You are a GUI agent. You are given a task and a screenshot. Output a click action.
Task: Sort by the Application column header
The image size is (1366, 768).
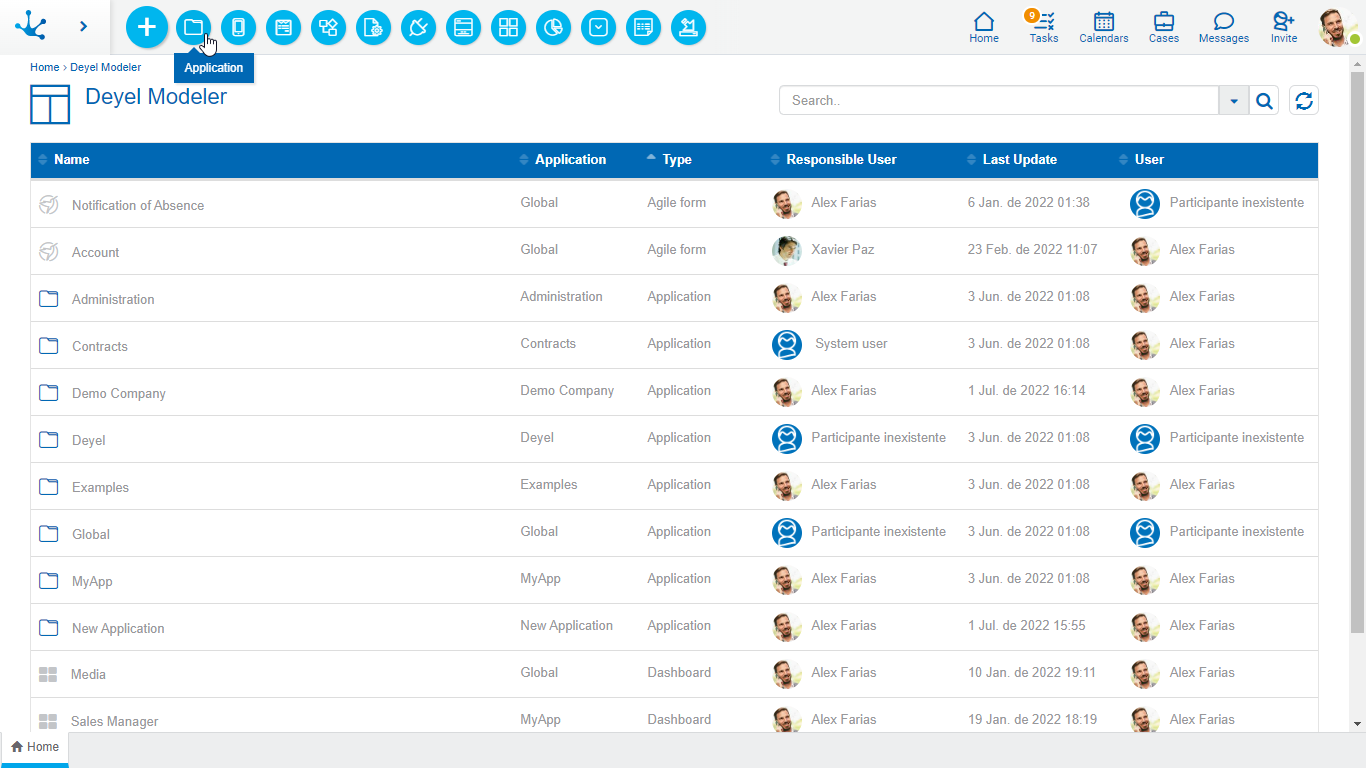tap(570, 159)
